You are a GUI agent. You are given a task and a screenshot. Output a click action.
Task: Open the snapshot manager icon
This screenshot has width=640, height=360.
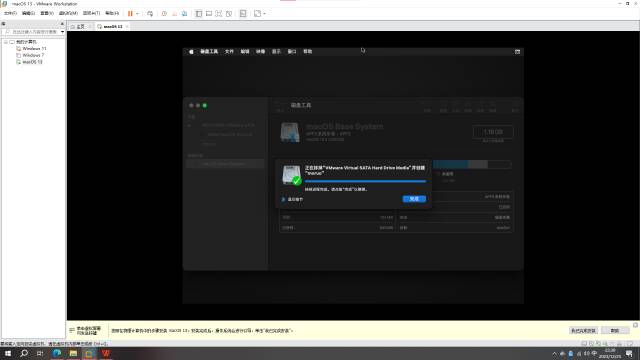pyautogui.click(x=184, y=13)
